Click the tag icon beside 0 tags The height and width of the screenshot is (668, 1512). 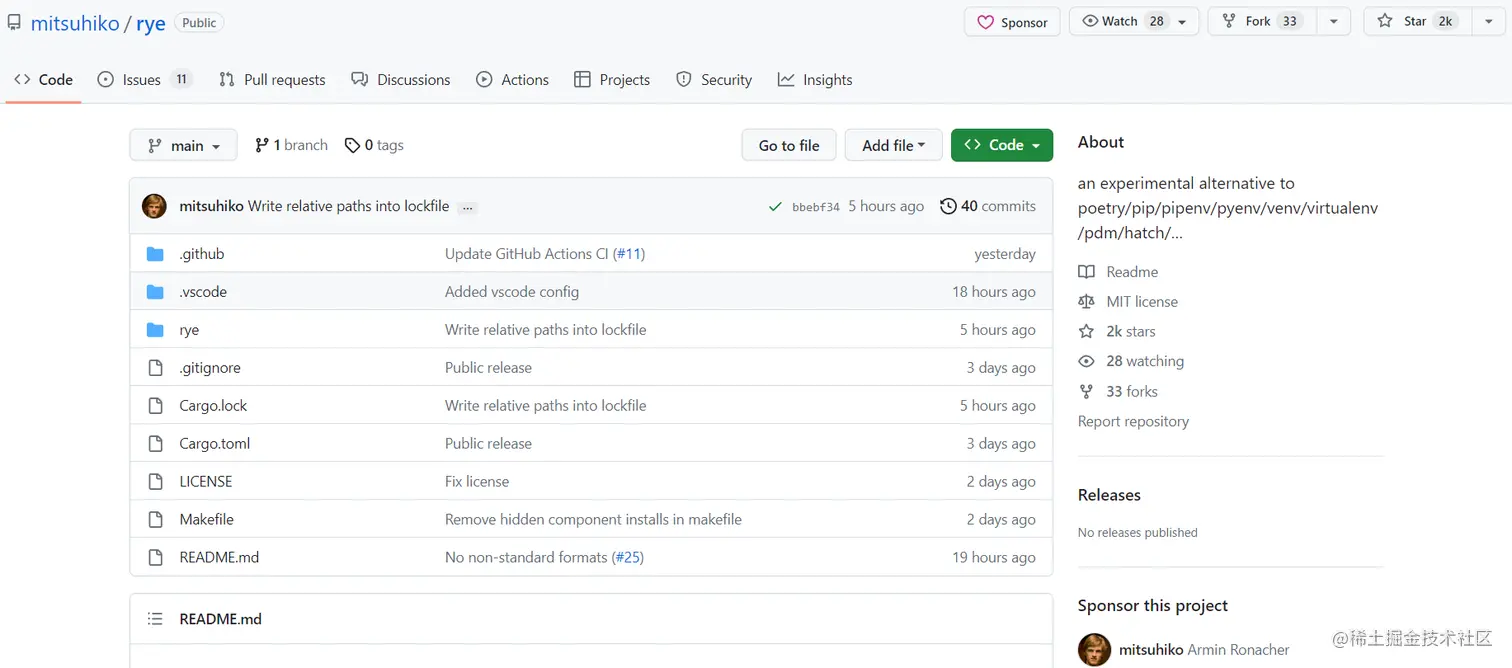click(352, 145)
